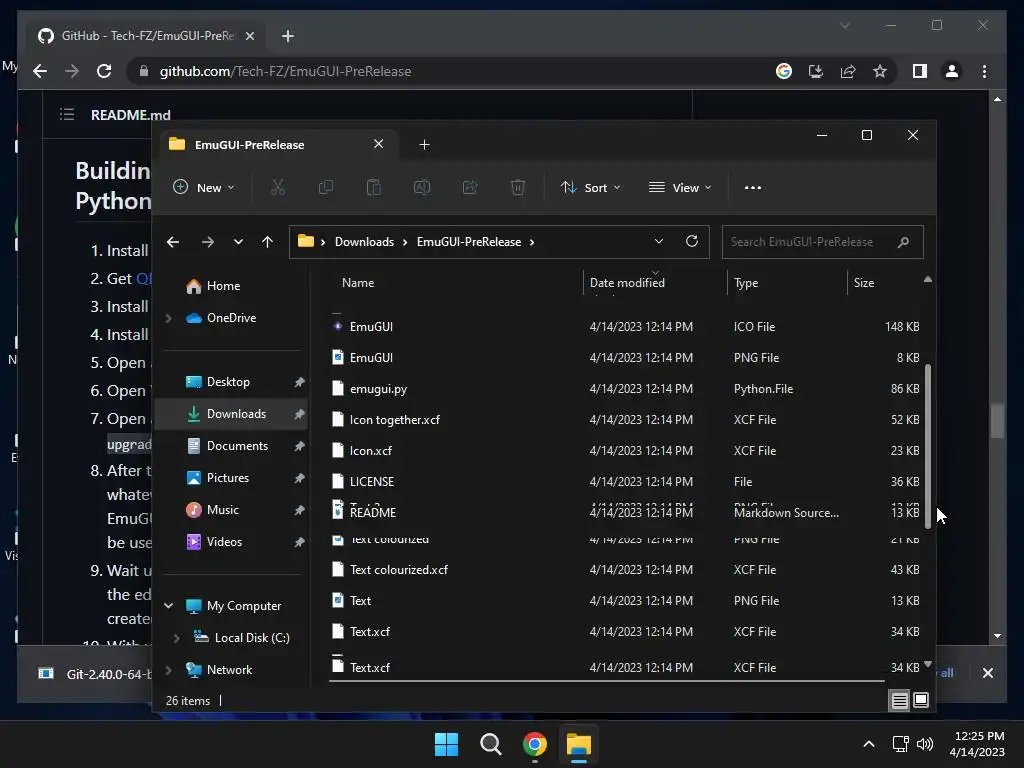1024x768 pixels.
Task: Click the Share page icon in Chrome address bar
Action: coord(848,71)
